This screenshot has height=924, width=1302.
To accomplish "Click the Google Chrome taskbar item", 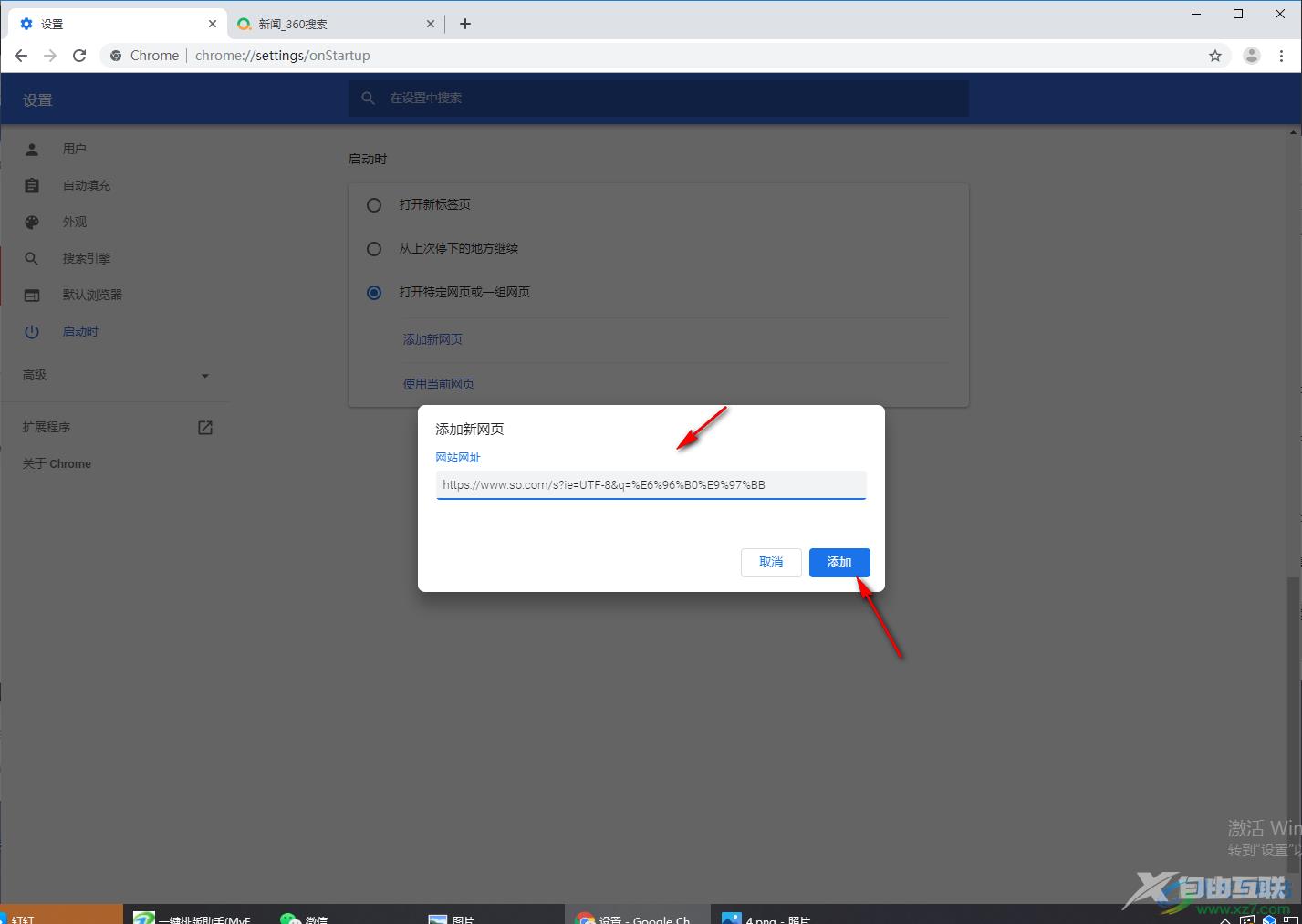I will click(637, 916).
